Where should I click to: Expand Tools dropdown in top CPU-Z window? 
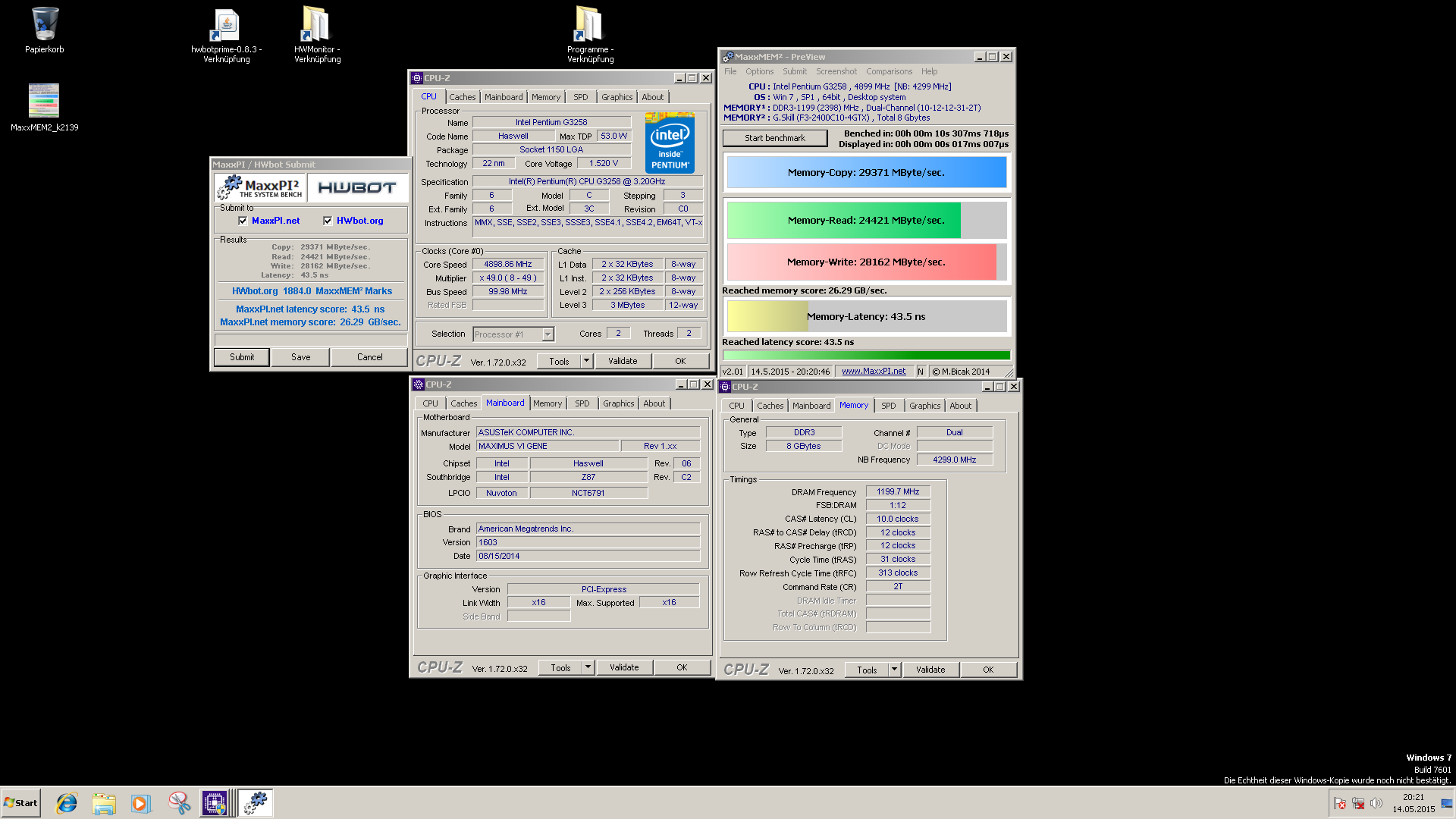click(586, 362)
